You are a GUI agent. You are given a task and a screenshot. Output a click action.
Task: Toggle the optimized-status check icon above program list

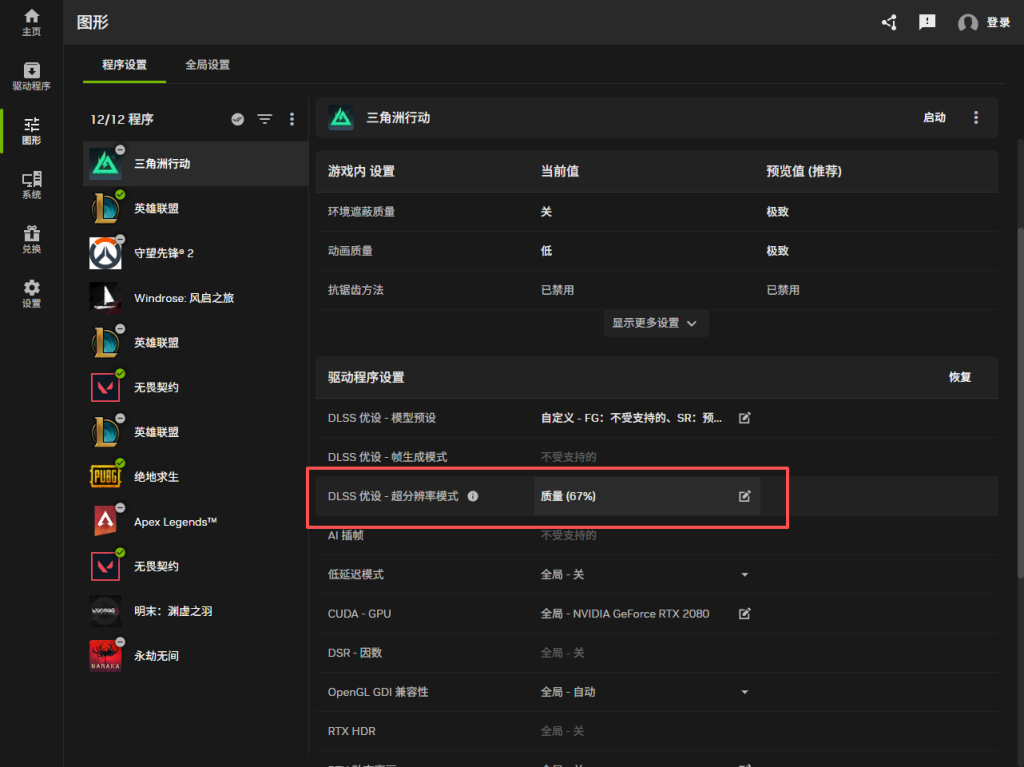[x=237, y=119]
